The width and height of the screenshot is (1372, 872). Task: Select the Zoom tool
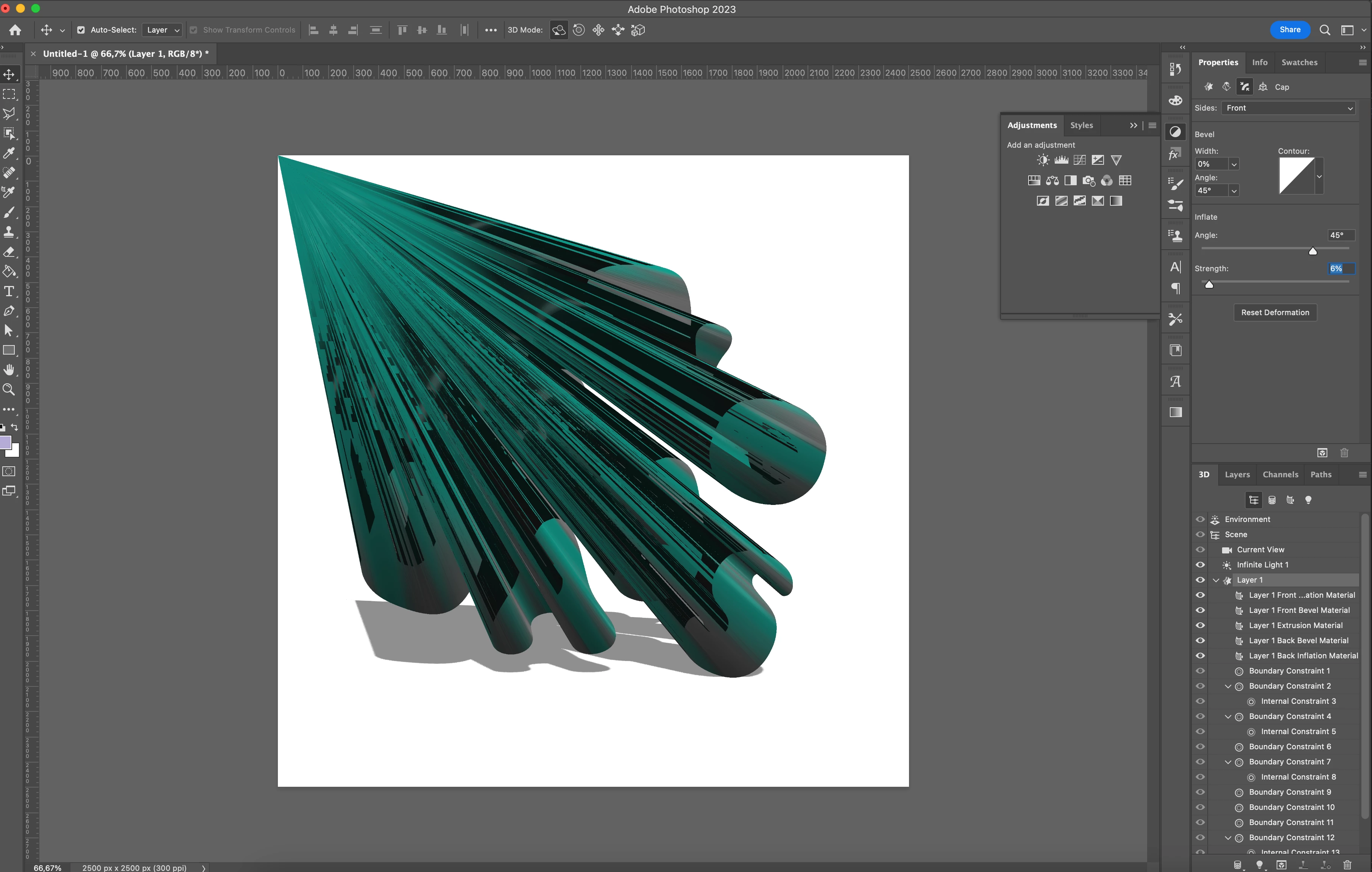pyautogui.click(x=9, y=390)
